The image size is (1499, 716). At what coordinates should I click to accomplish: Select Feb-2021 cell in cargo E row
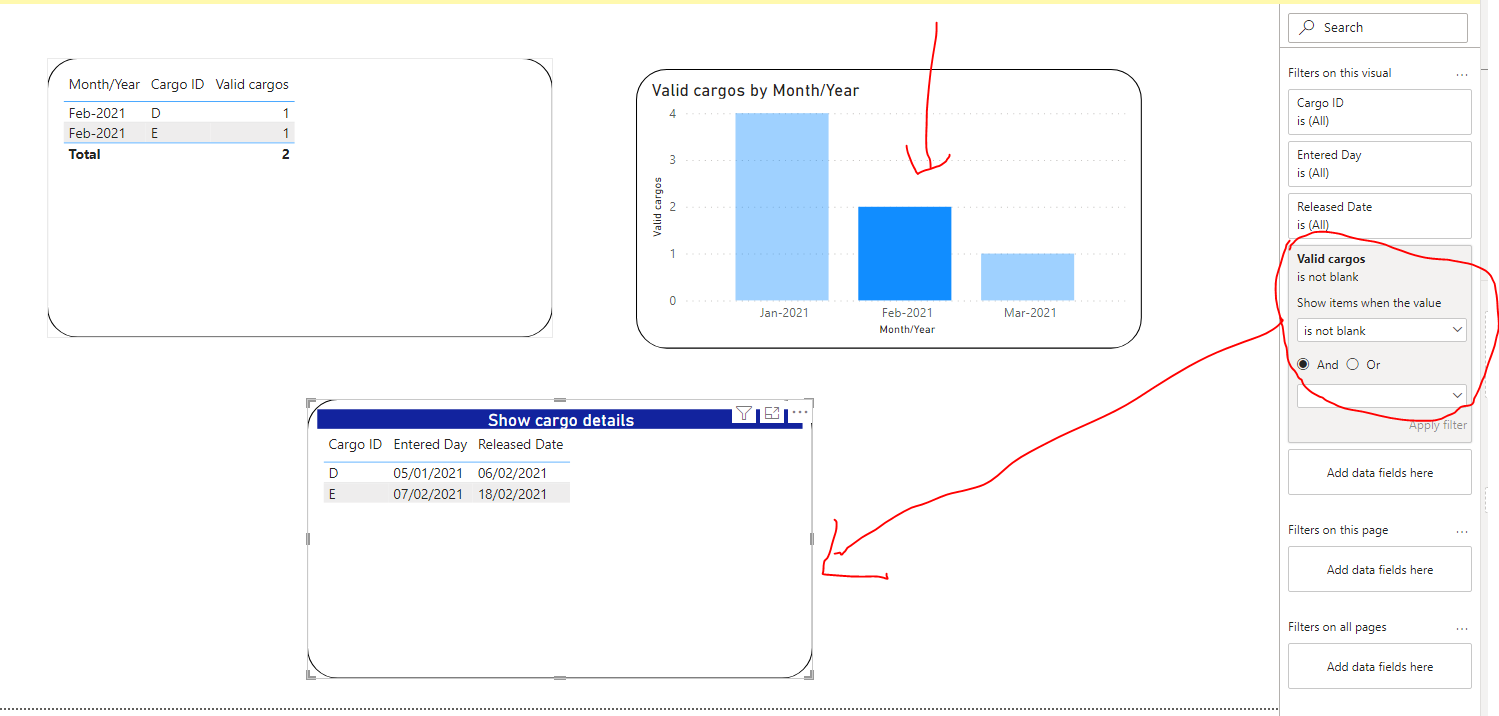pos(97,133)
